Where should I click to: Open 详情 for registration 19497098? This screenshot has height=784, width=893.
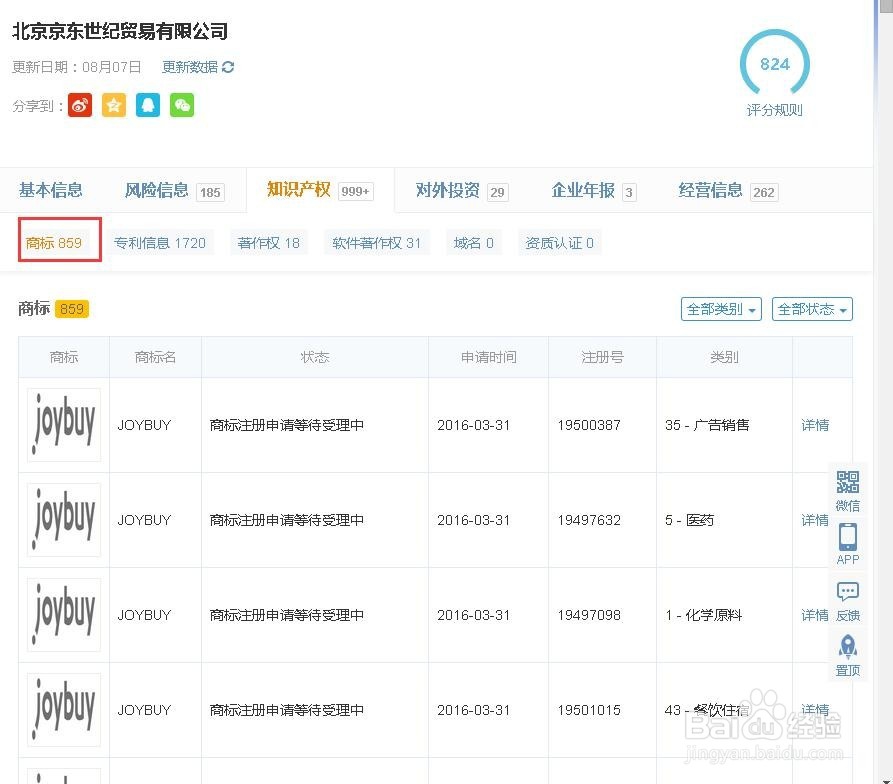click(815, 615)
